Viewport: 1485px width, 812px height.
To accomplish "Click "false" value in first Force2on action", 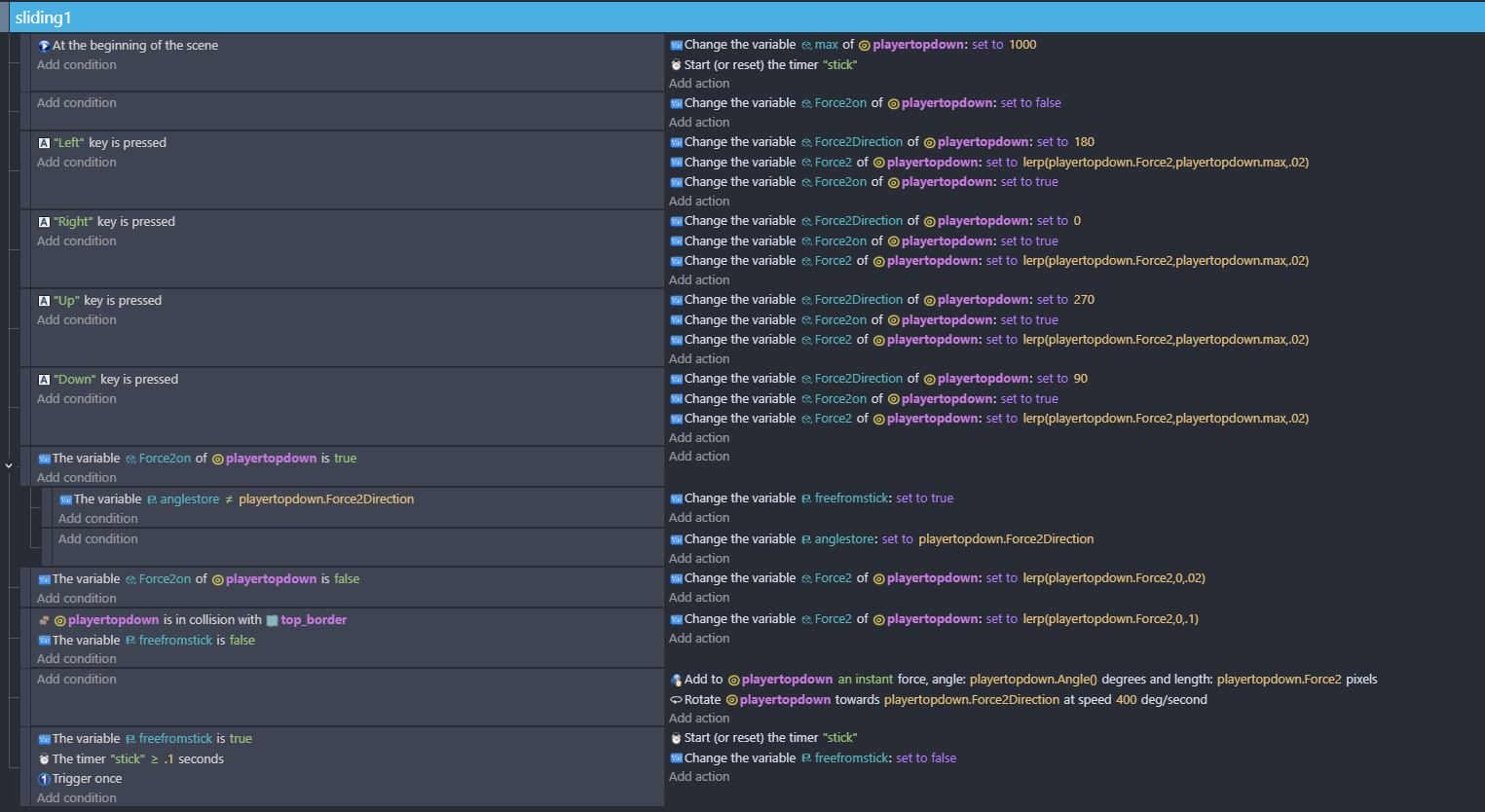I will pyautogui.click(x=1047, y=103).
